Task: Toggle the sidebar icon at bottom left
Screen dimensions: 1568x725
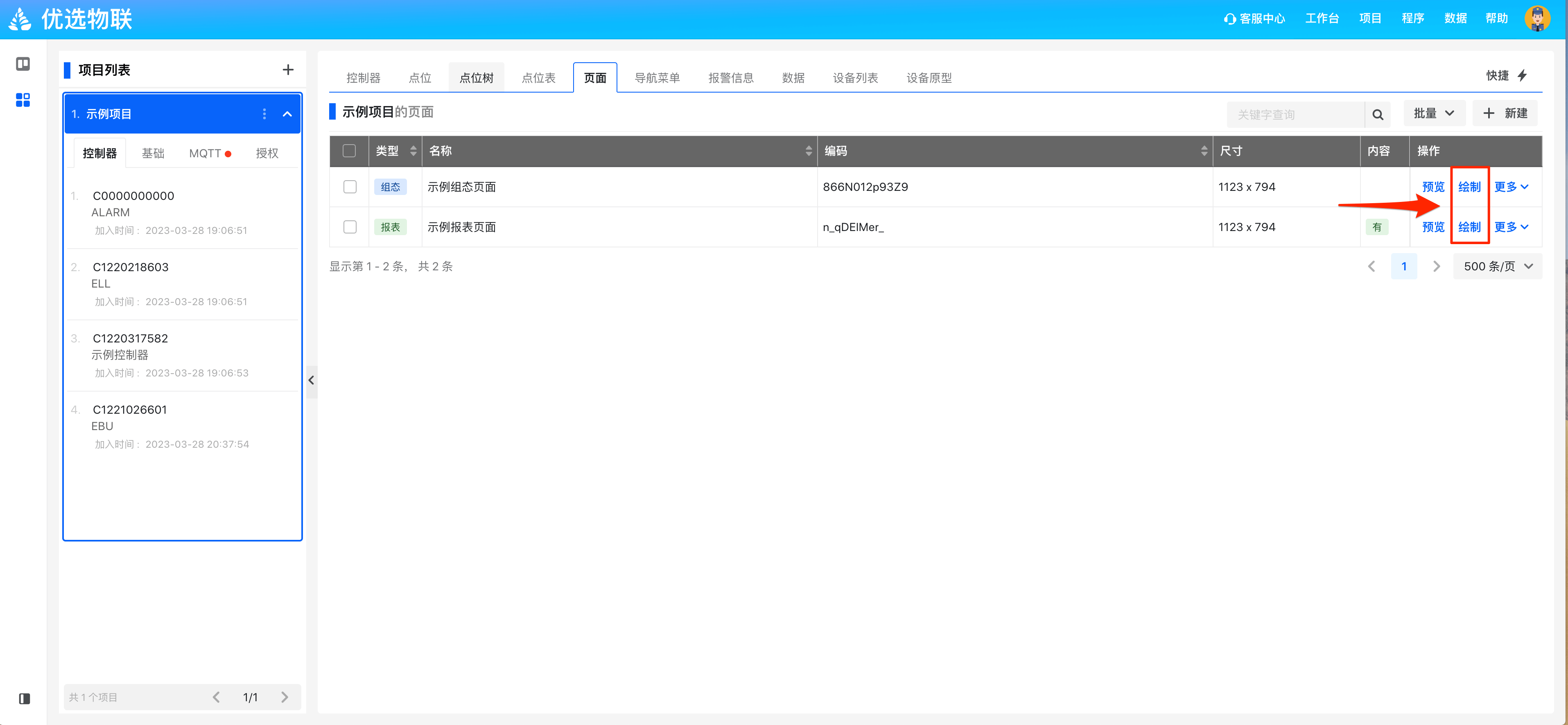Action: point(24,699)
